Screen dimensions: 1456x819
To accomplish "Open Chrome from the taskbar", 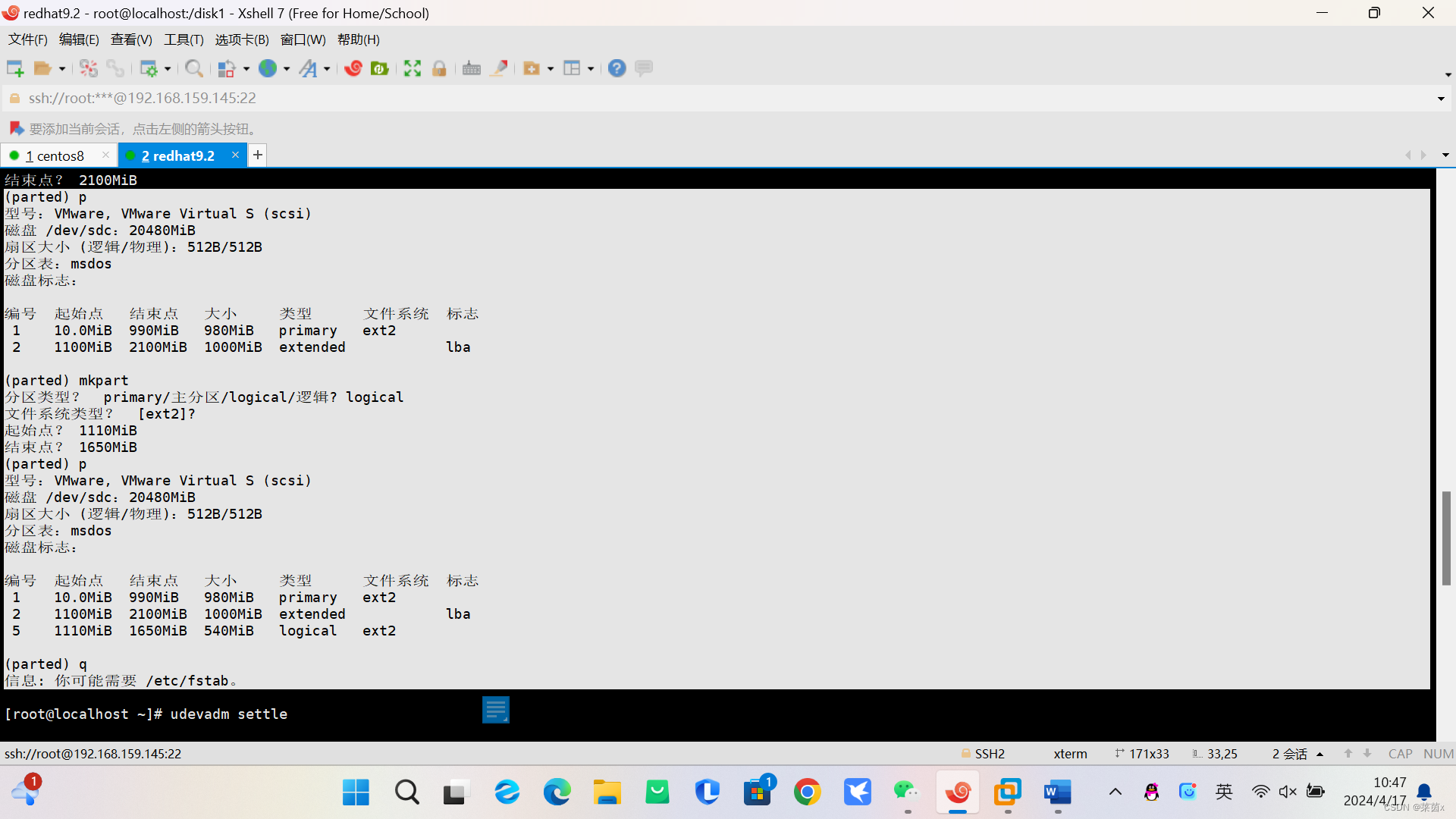I will (x=807, y=792).
